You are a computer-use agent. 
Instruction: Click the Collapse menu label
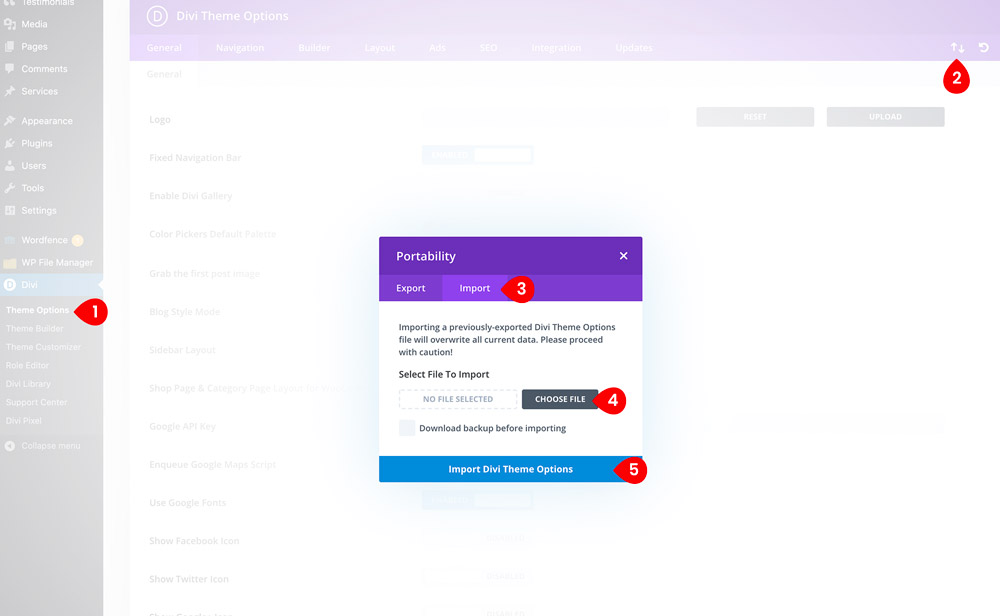[x=51, y=446]
